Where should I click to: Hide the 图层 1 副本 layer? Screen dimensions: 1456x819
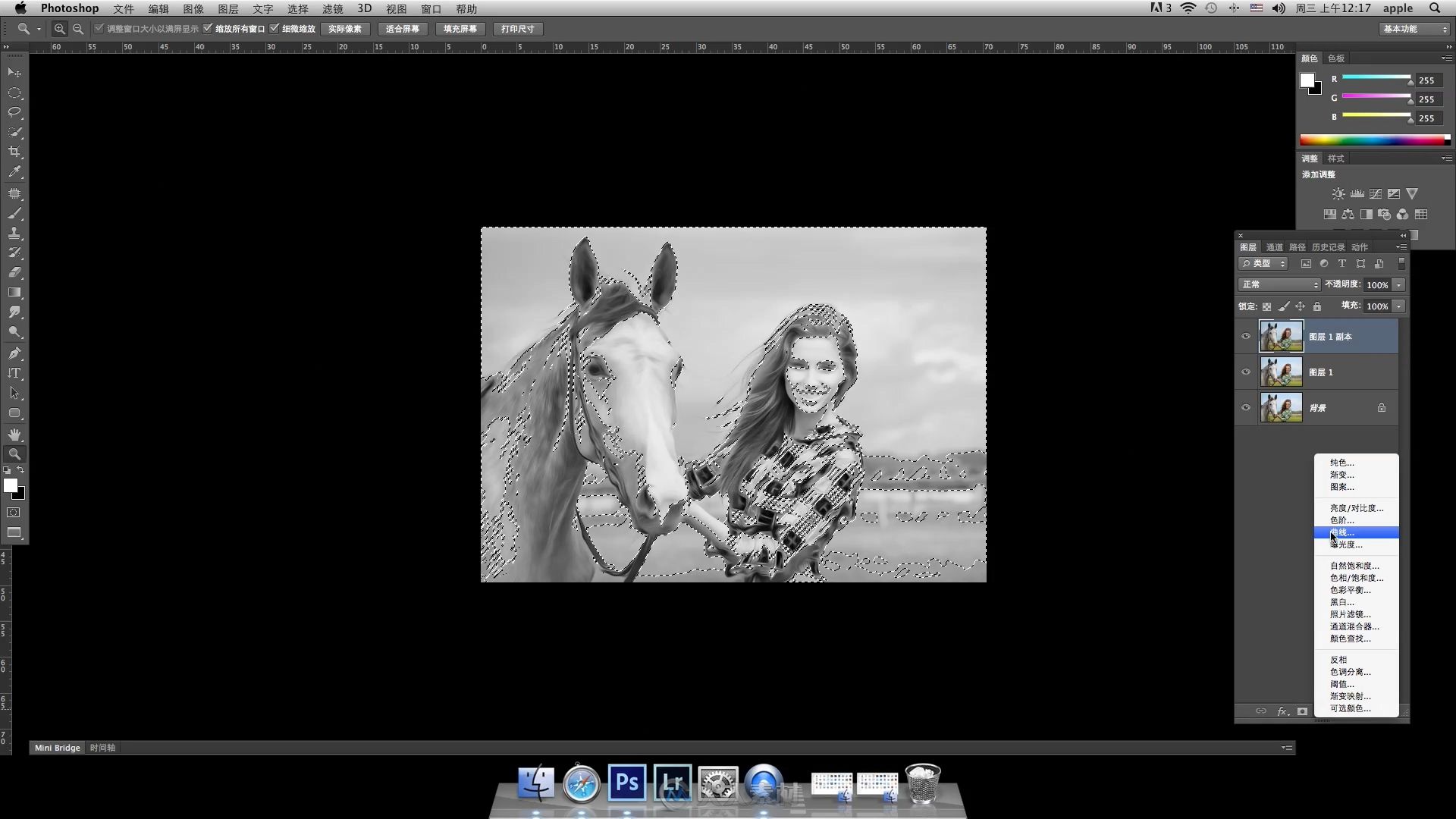click(1245, 337)
